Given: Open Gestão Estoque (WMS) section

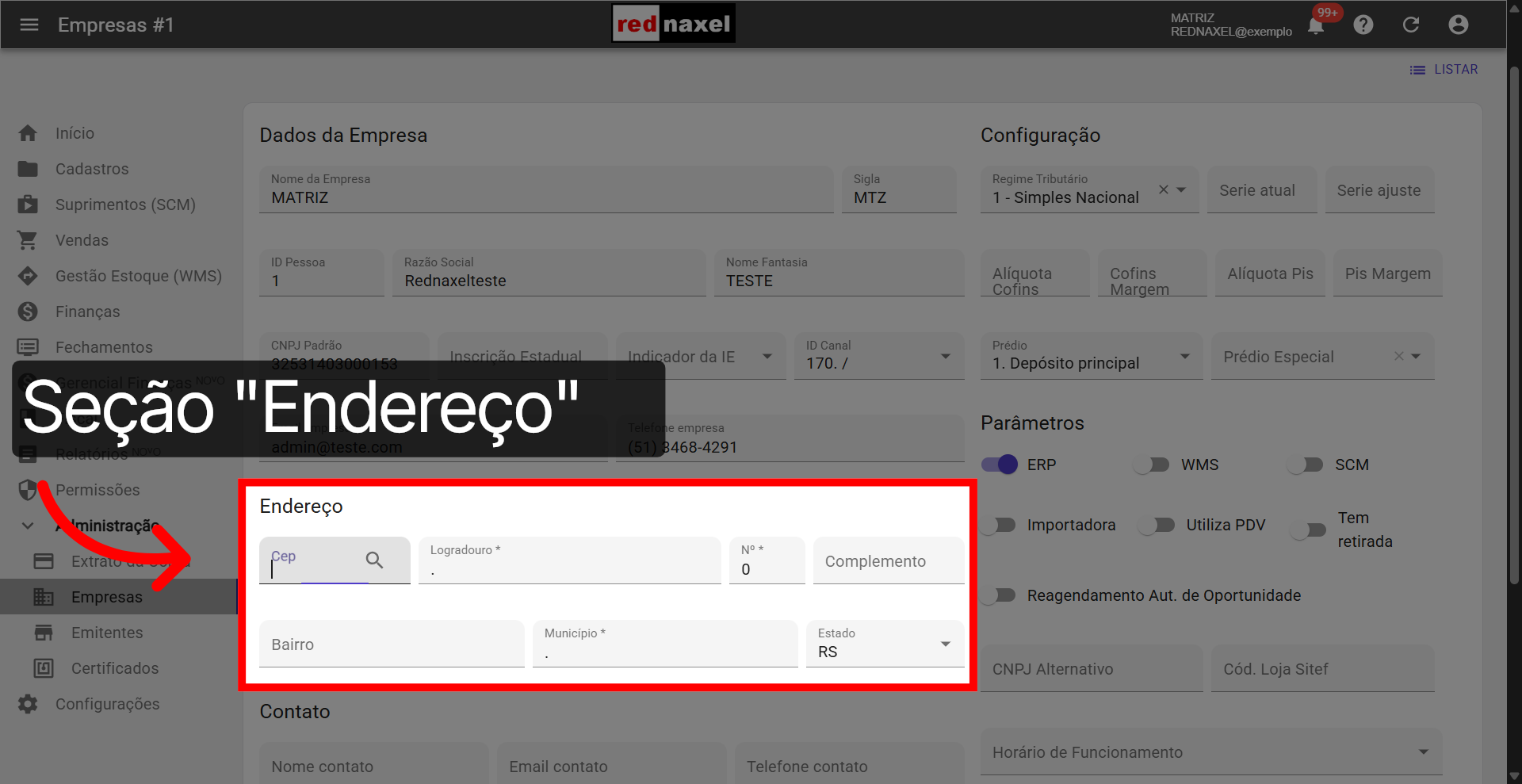Looking at the screenshot, I should click(138, 275).
